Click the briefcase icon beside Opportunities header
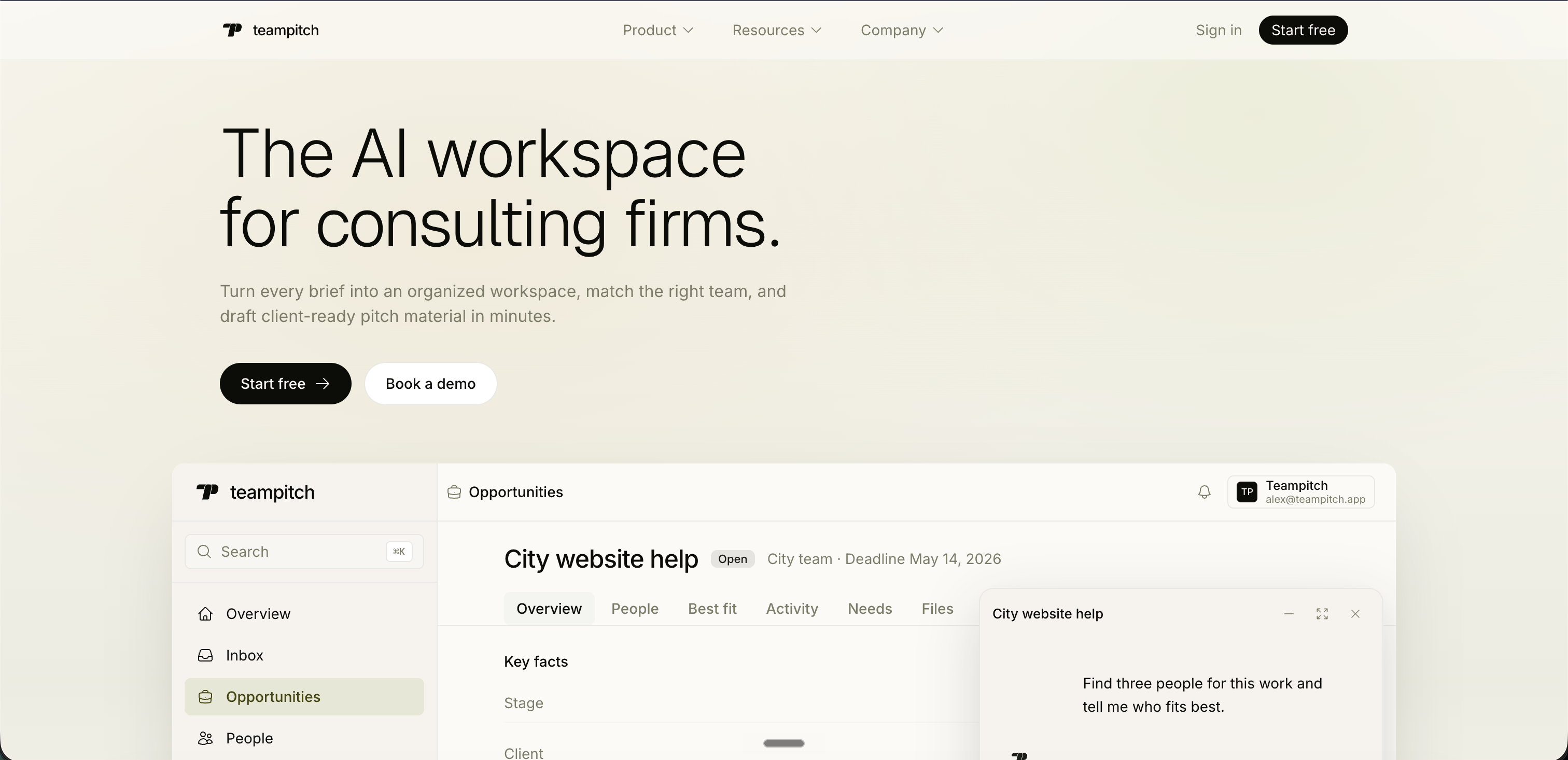This screenshot has height=760, width=1568. [x=454, y=491]
